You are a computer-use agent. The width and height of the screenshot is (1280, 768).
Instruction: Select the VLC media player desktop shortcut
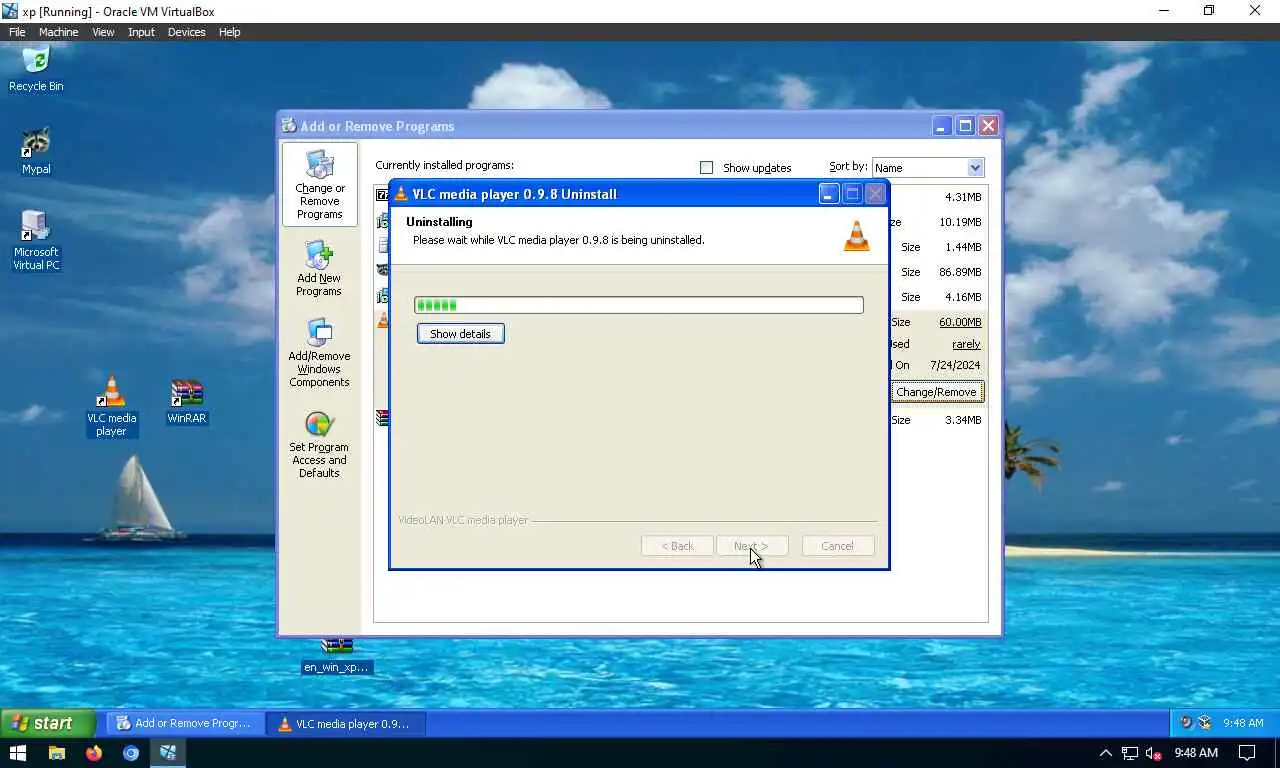click(x=111, y=407)
